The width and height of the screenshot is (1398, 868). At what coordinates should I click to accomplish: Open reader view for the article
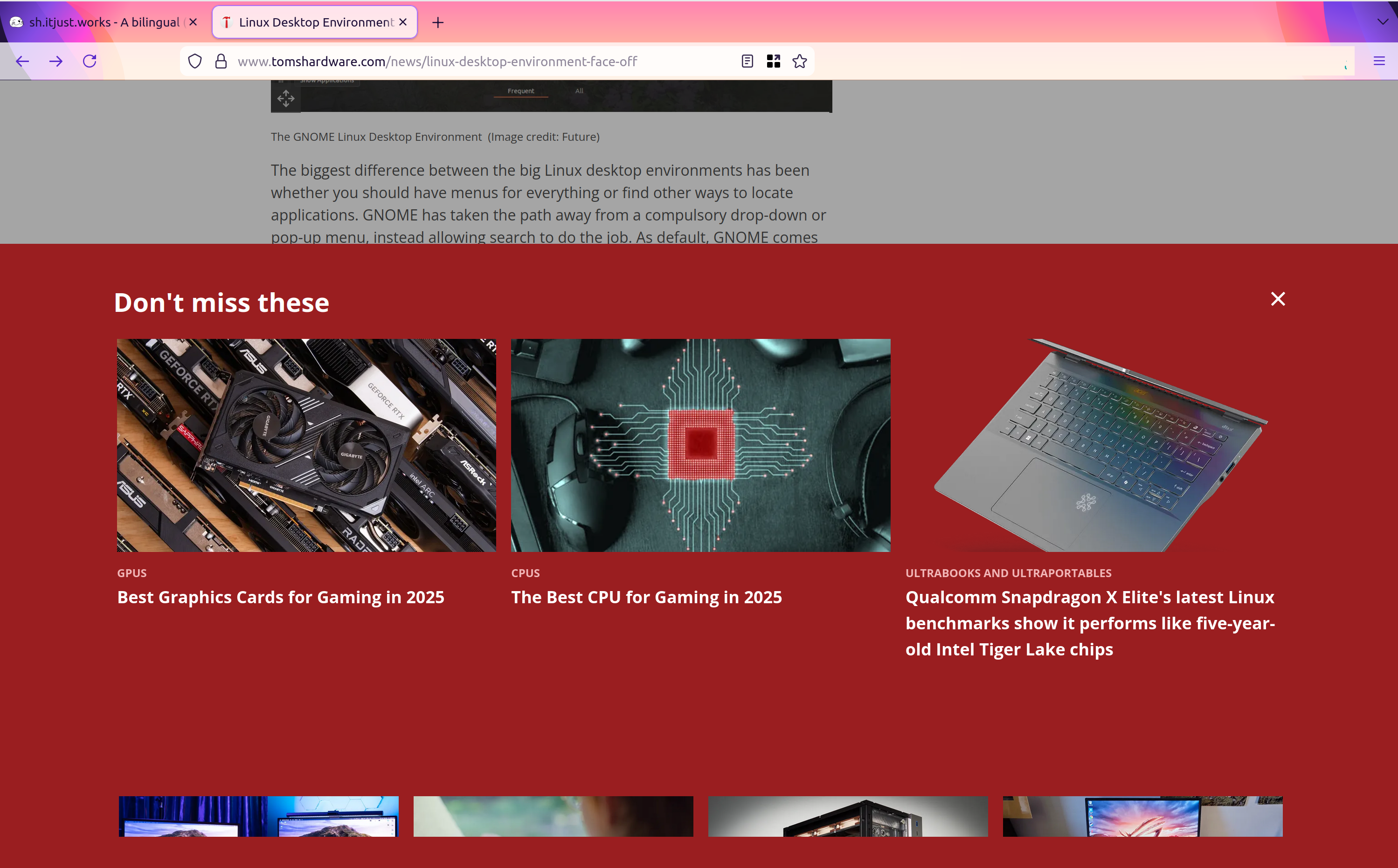747,61
